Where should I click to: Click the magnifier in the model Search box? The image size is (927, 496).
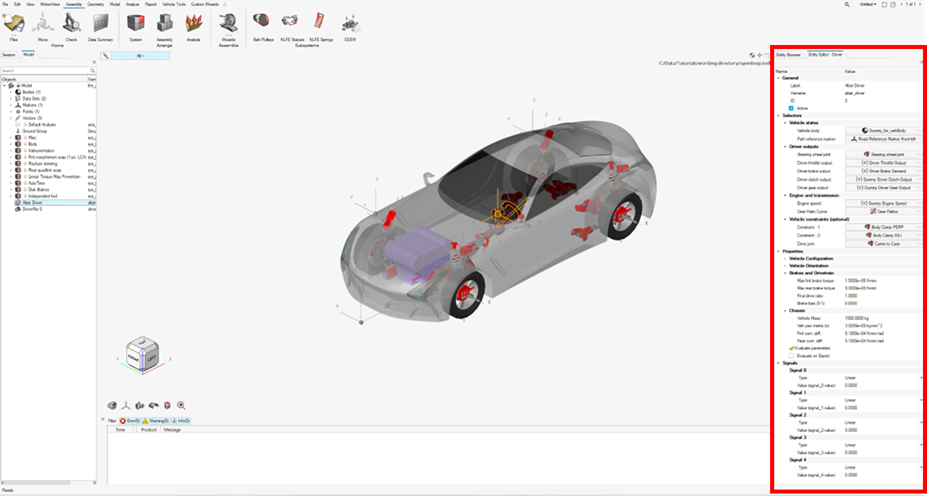point(92,70)
